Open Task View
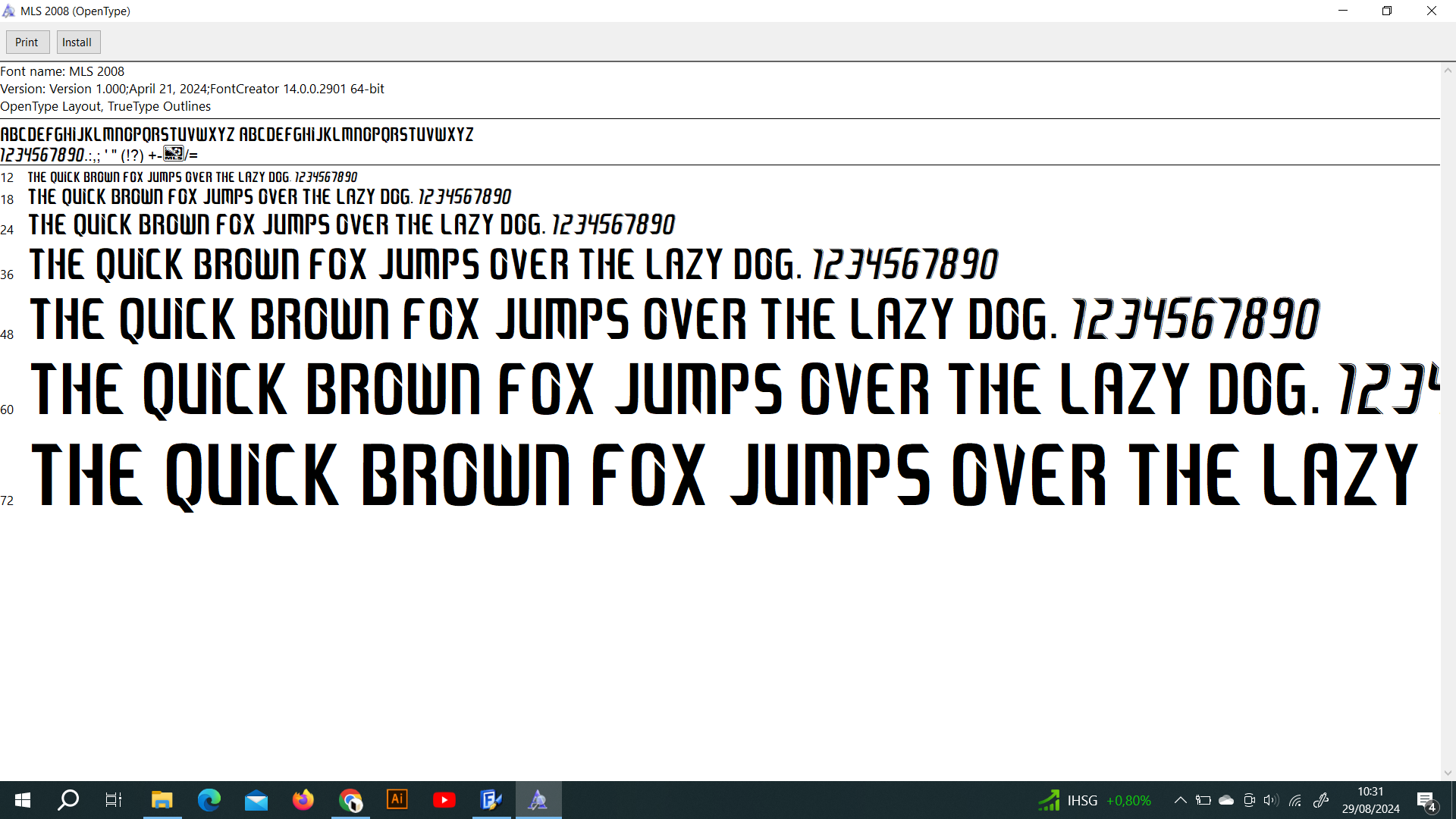 114,800
